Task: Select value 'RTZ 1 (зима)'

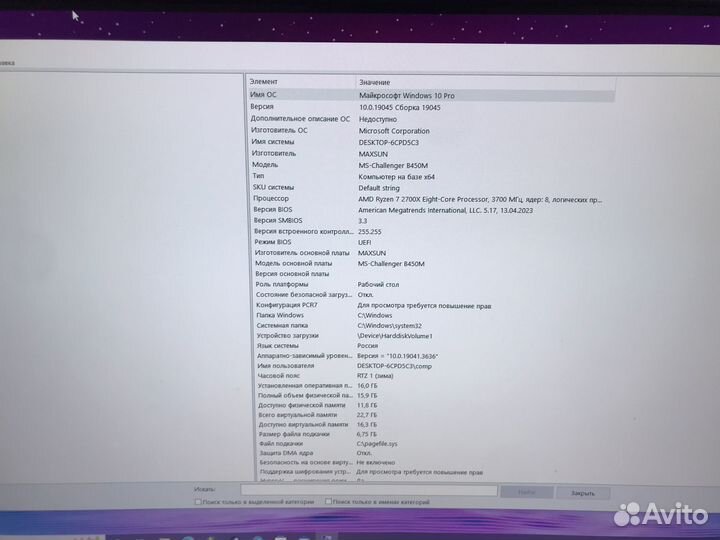Action: (x=375, y=376)
